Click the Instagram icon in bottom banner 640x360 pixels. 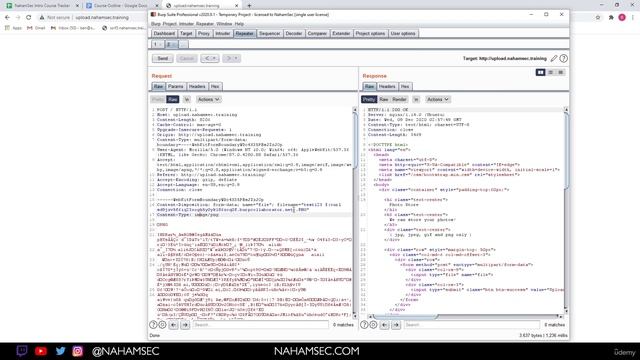point(78,351)
